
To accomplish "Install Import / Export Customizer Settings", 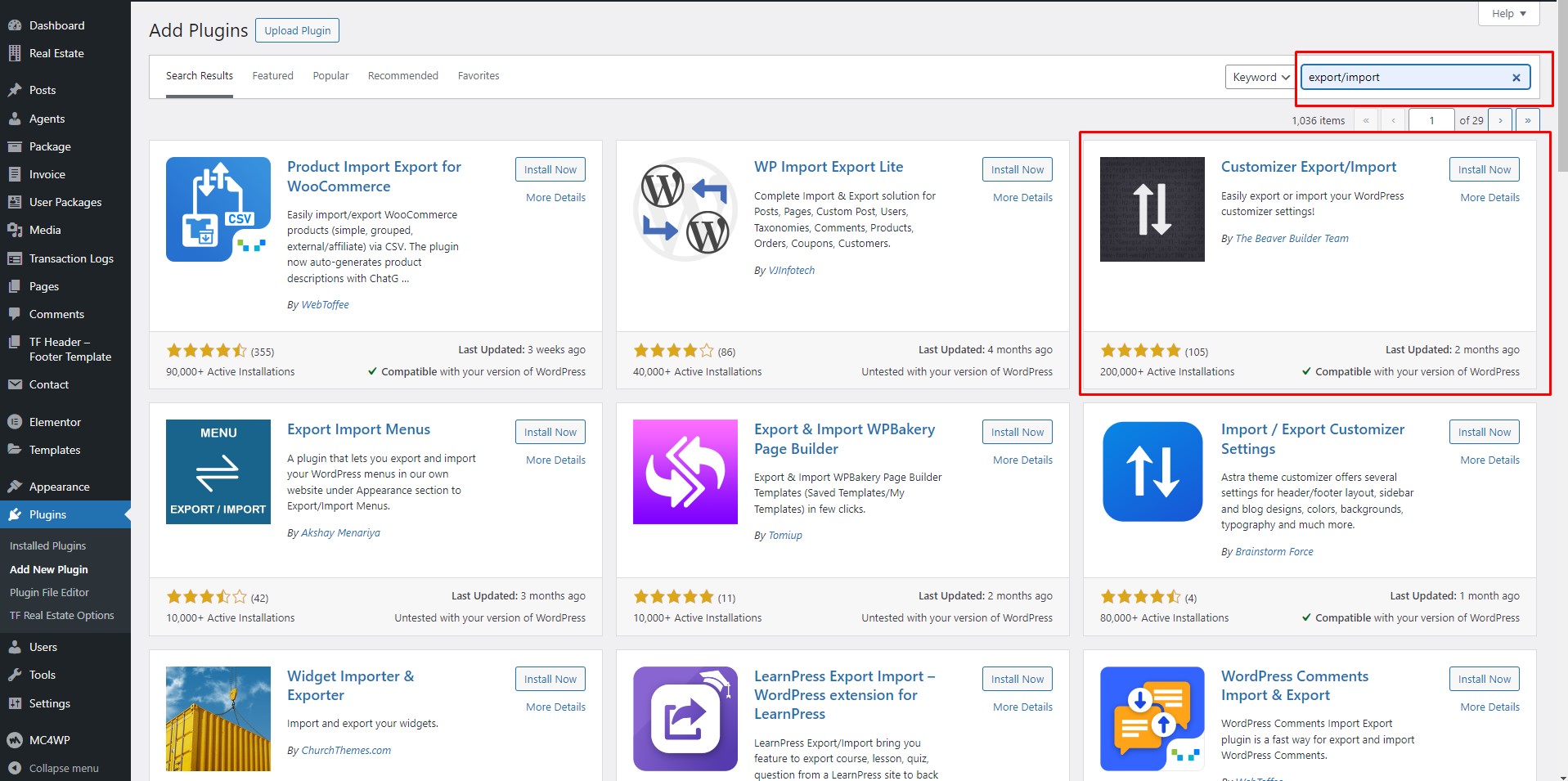I will click(1485, 432).
